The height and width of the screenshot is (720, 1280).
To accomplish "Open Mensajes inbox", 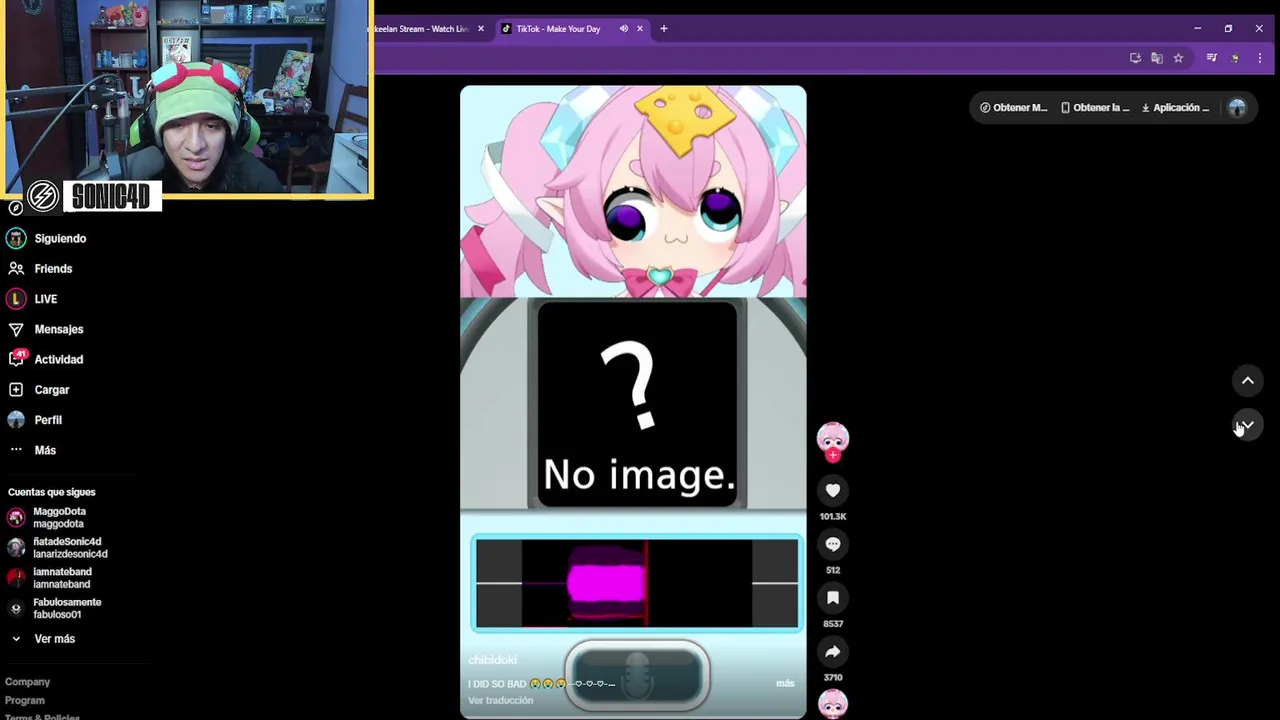I will (x=58, y=329).
